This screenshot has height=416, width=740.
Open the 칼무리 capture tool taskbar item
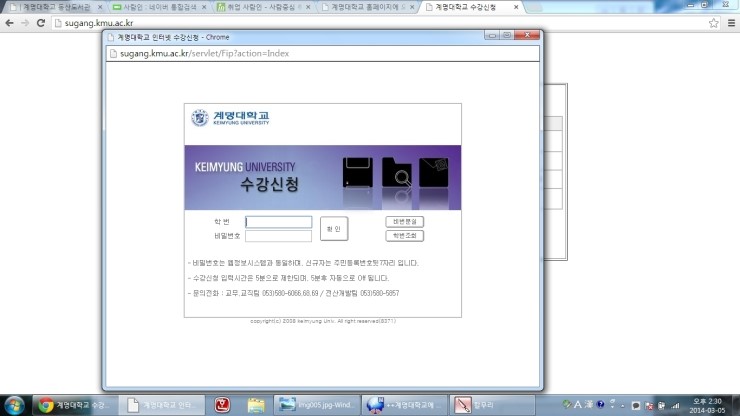(x=492, y=405)
